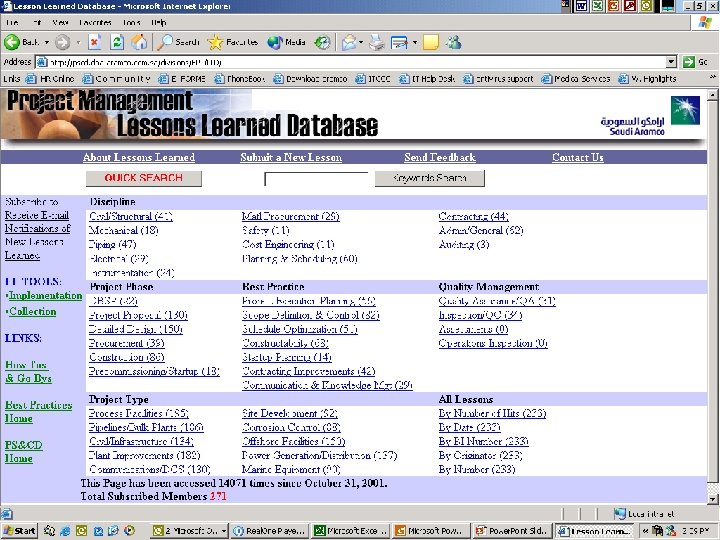Open the Tools menu
Viewport: 720px width, 540px height.
click(131, 22)
